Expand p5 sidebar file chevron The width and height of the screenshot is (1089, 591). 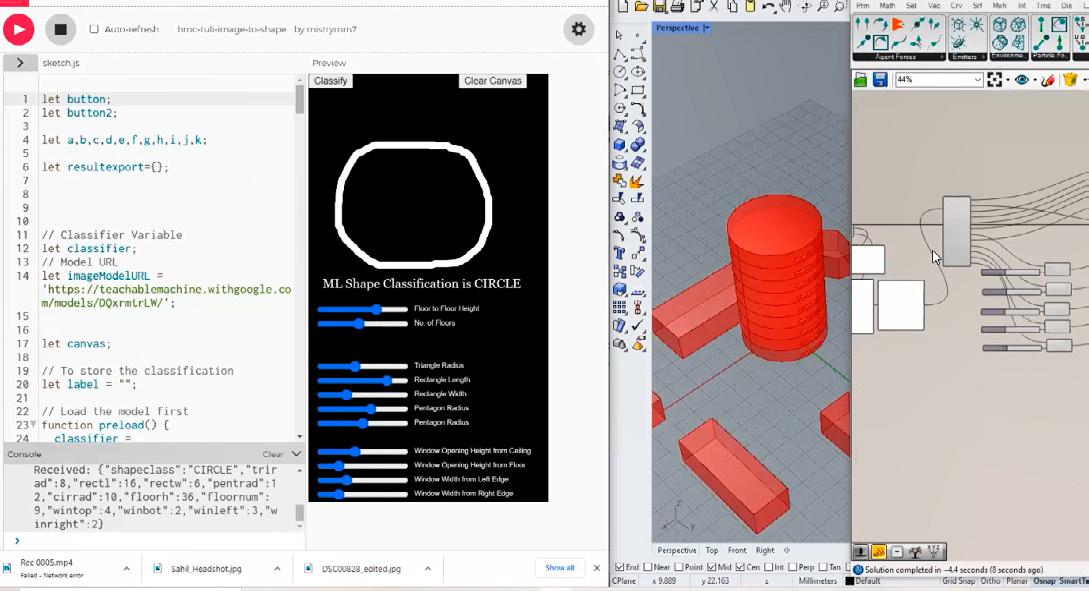coord(19,63)
